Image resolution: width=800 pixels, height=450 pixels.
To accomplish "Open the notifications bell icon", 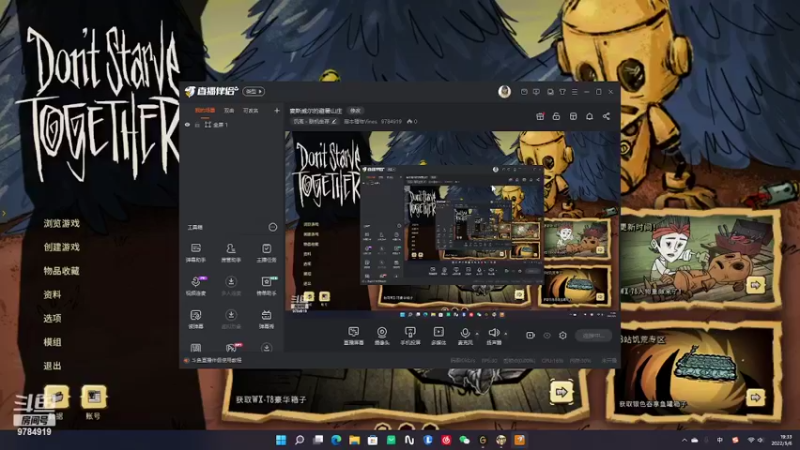I will (589, 116).
